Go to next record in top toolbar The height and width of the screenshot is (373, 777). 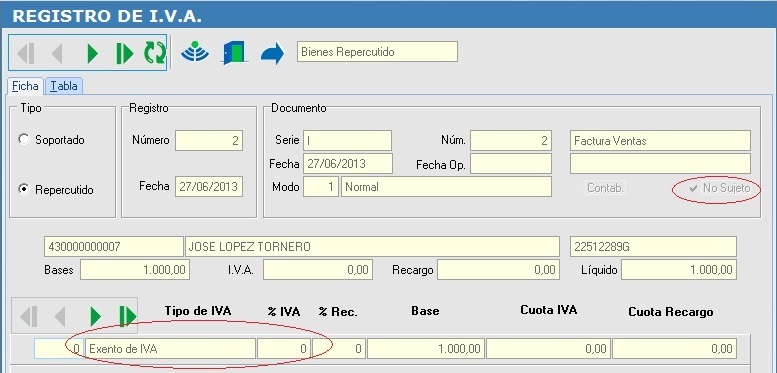click(x=92, y=53)
